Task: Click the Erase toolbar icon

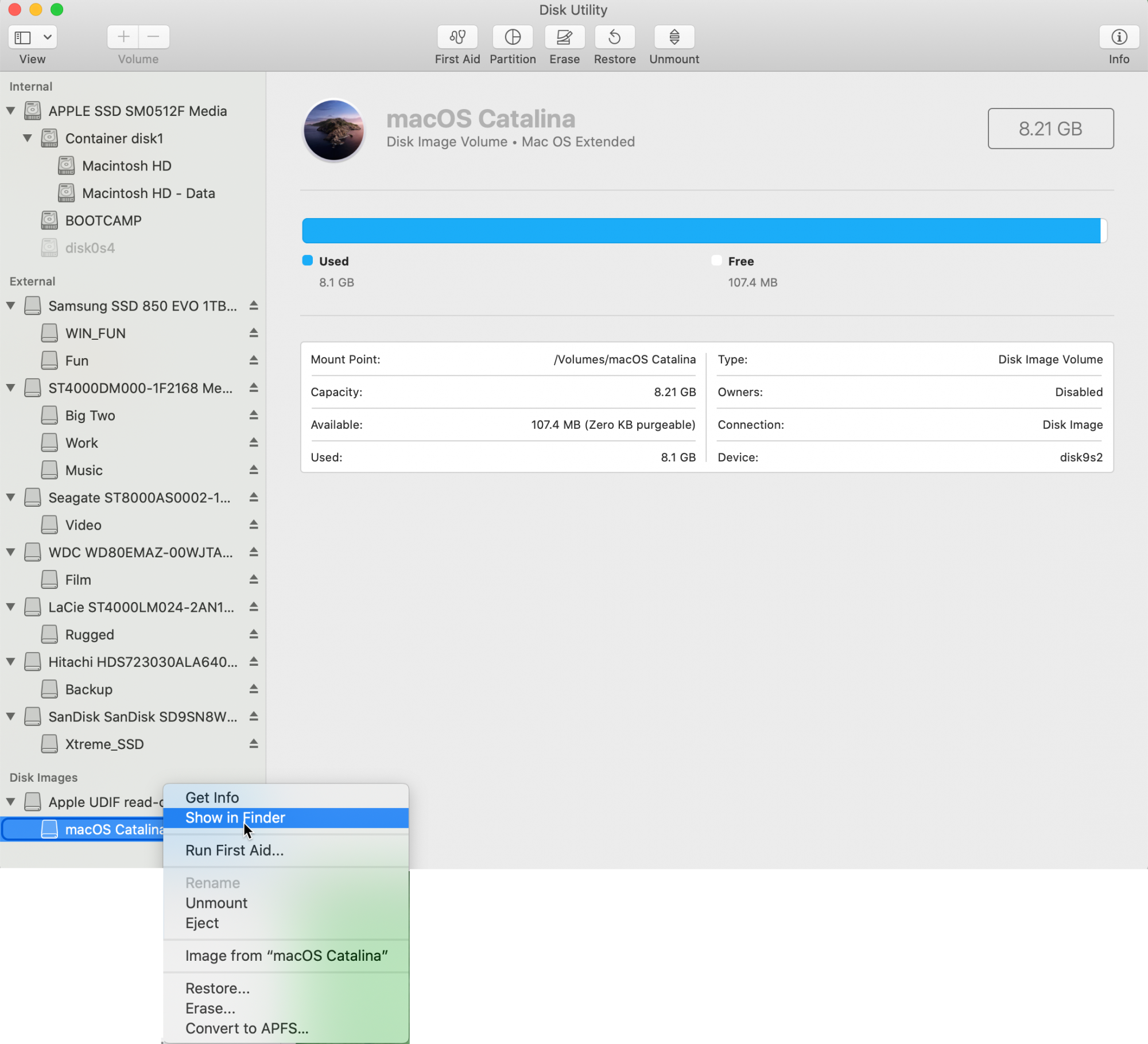Action: coord(564,37)
